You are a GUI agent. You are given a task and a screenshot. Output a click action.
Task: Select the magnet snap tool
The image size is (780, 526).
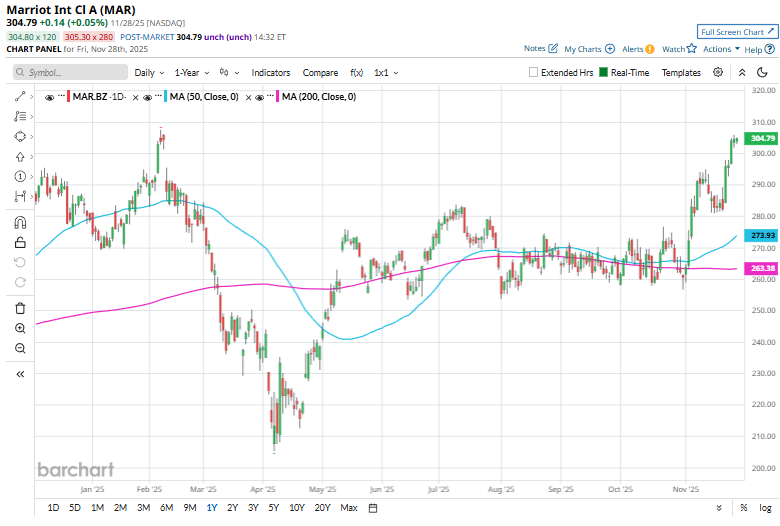click(20, 222)
